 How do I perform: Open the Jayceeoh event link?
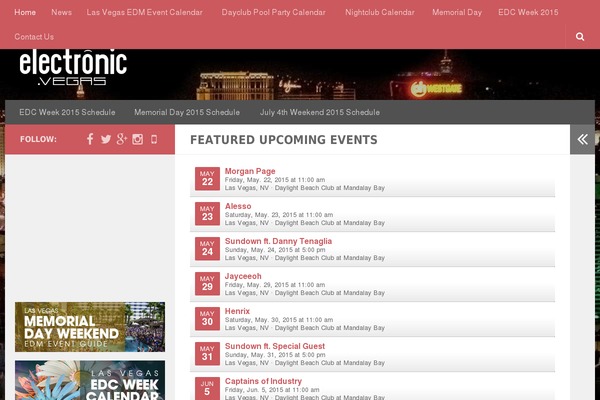tap(243, 276)
